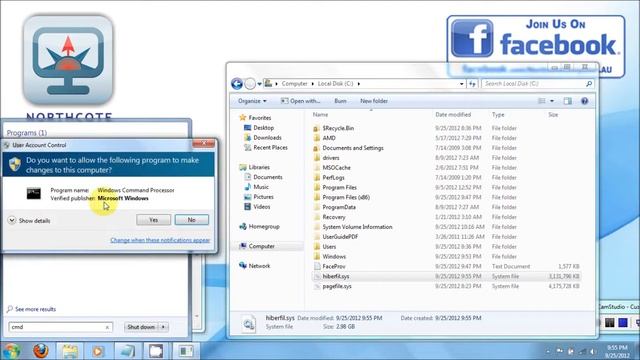This screenshot has height=360, width=640.
Task: Click the taskbar clock
Action: (x=617, y=351)
